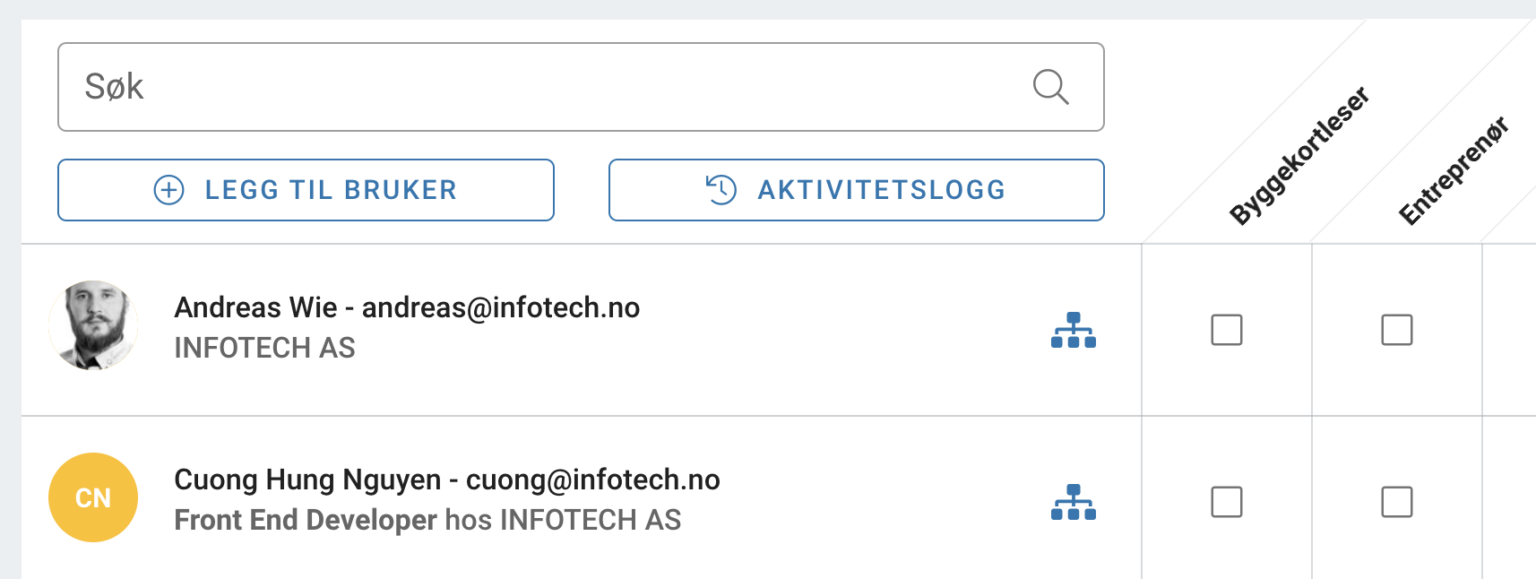Click the yellow CN avatar circle
This screenshot has width=1536, height=579.
coord(93,497)
